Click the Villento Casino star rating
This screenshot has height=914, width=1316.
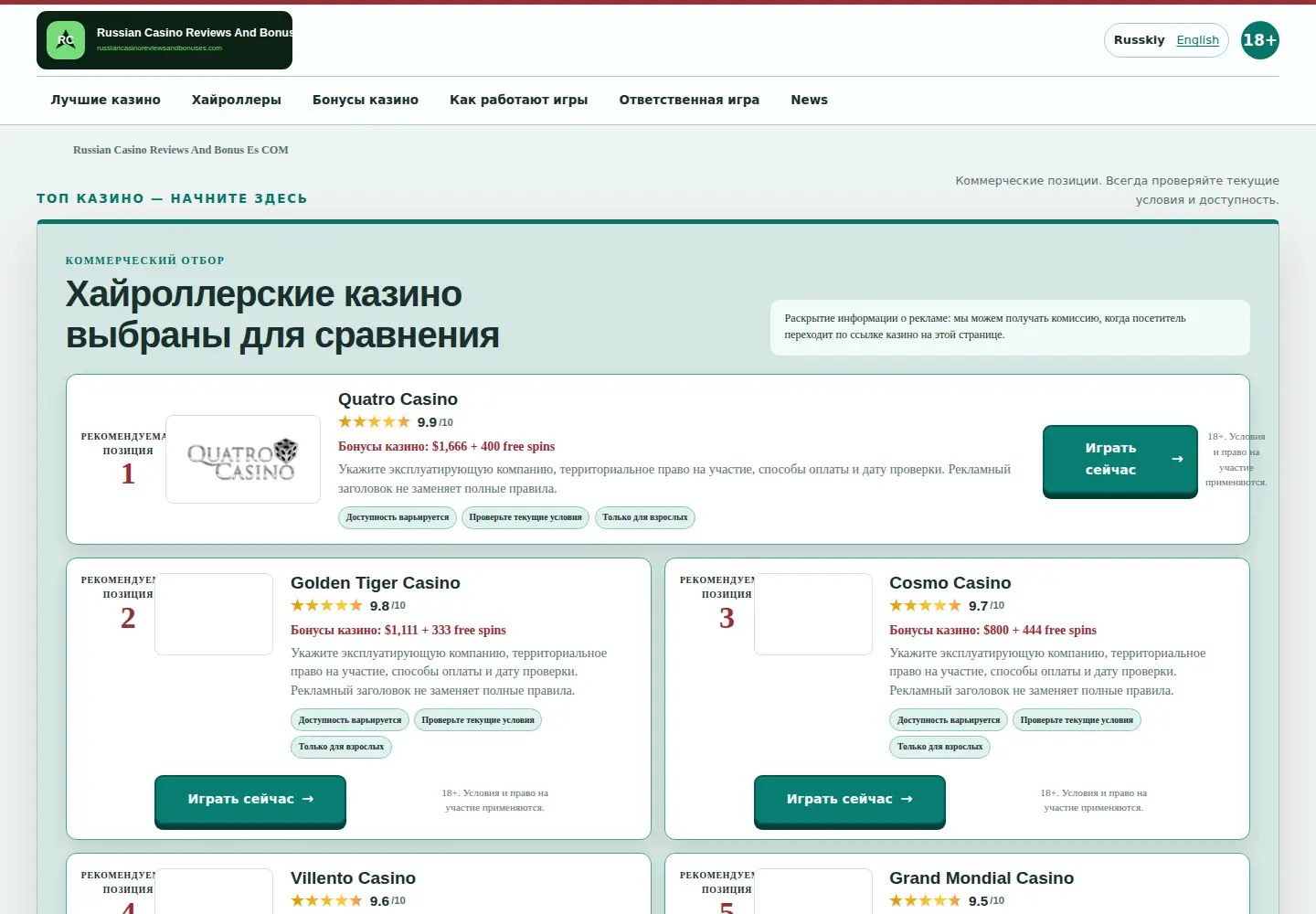point(326,901)
